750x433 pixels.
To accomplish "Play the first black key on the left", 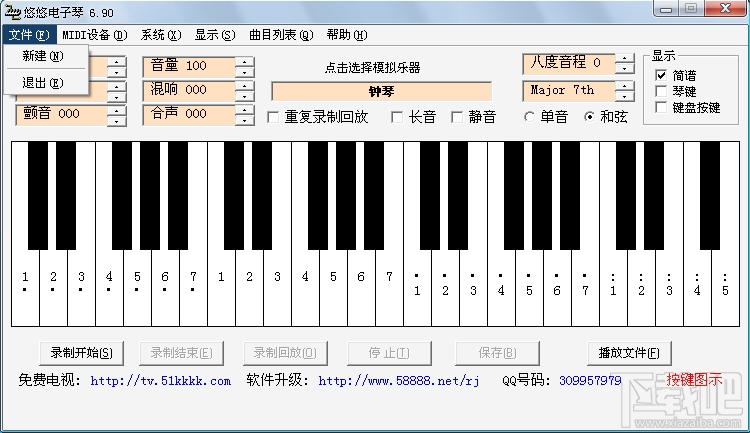I will click(x=38, y=196).
